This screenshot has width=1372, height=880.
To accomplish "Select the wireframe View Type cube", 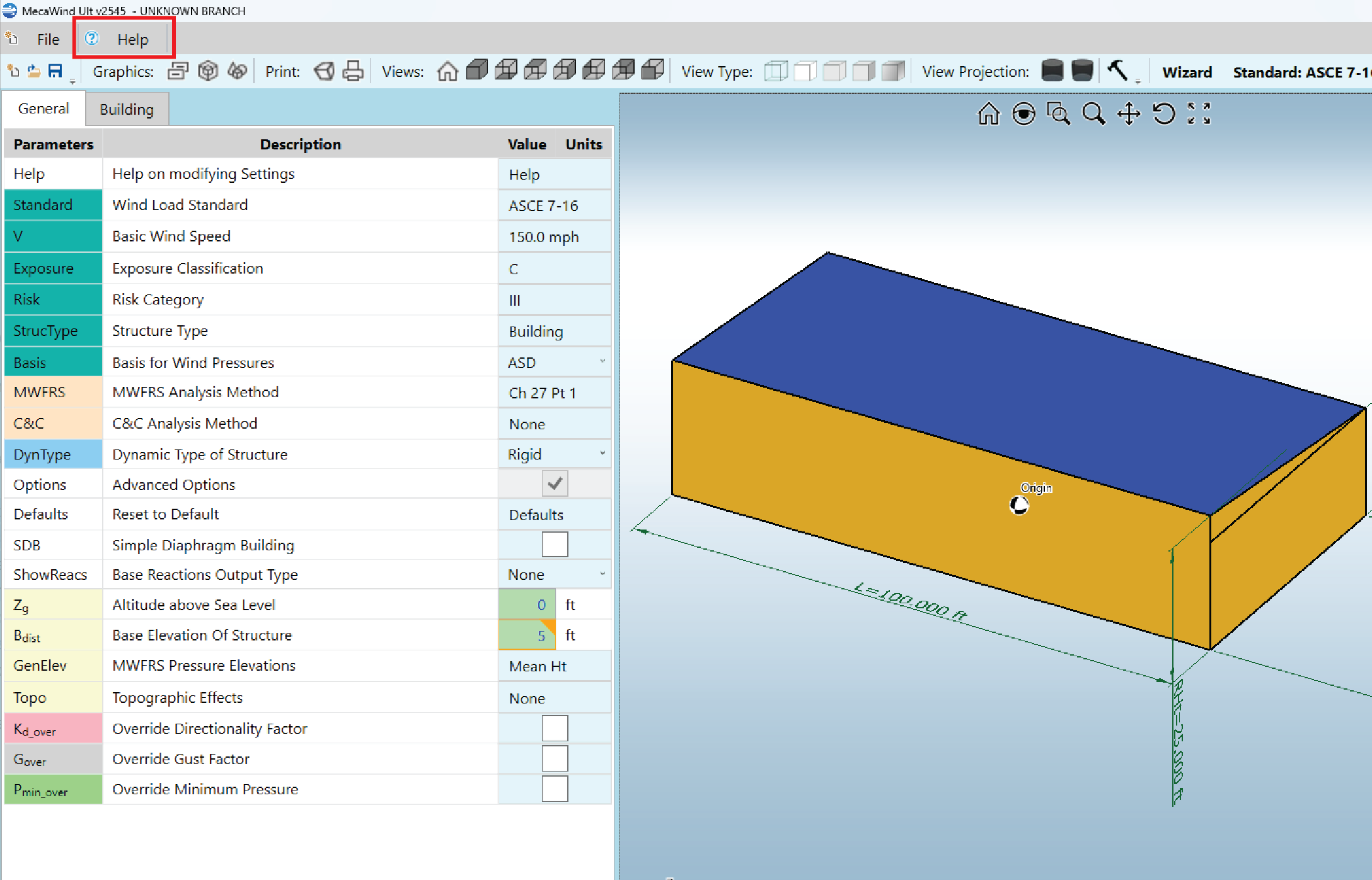I will pos(775,71).
